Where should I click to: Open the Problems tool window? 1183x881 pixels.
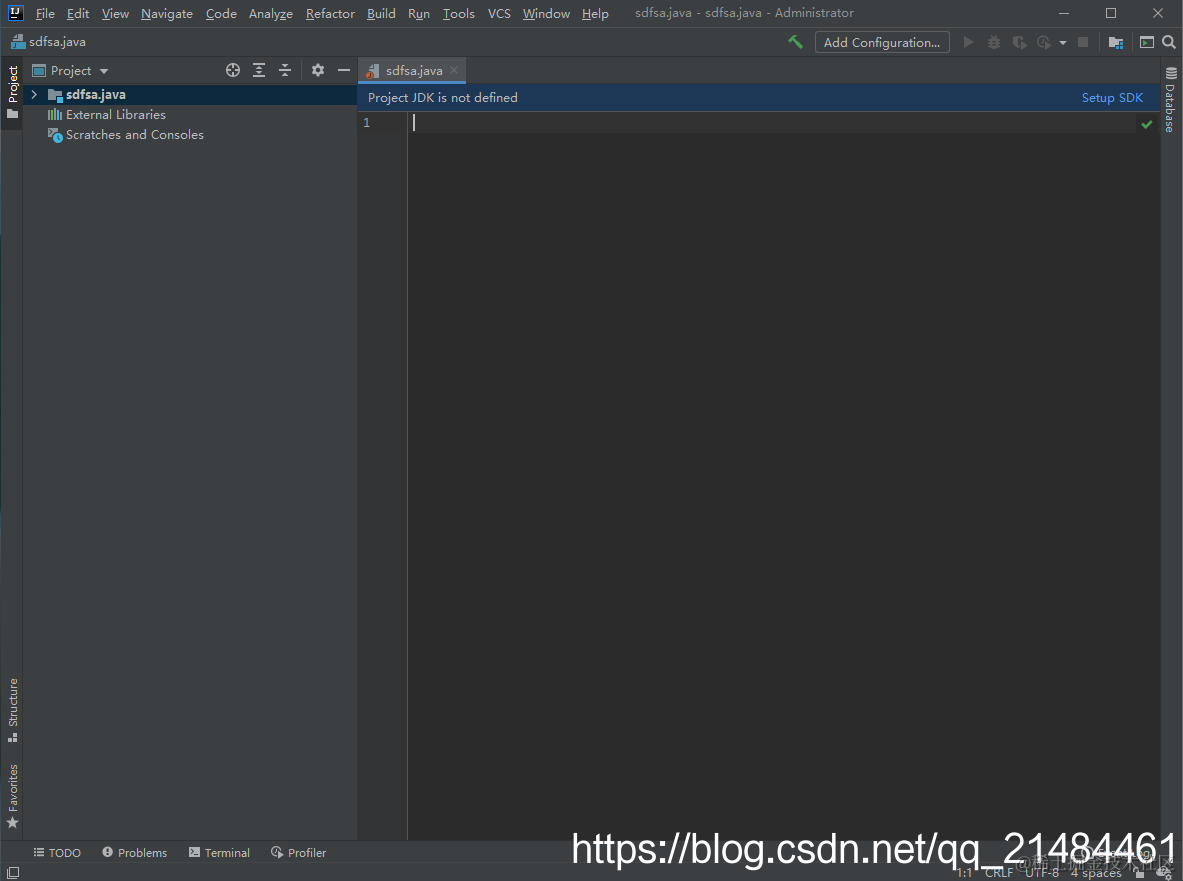(x=135, y=852)
